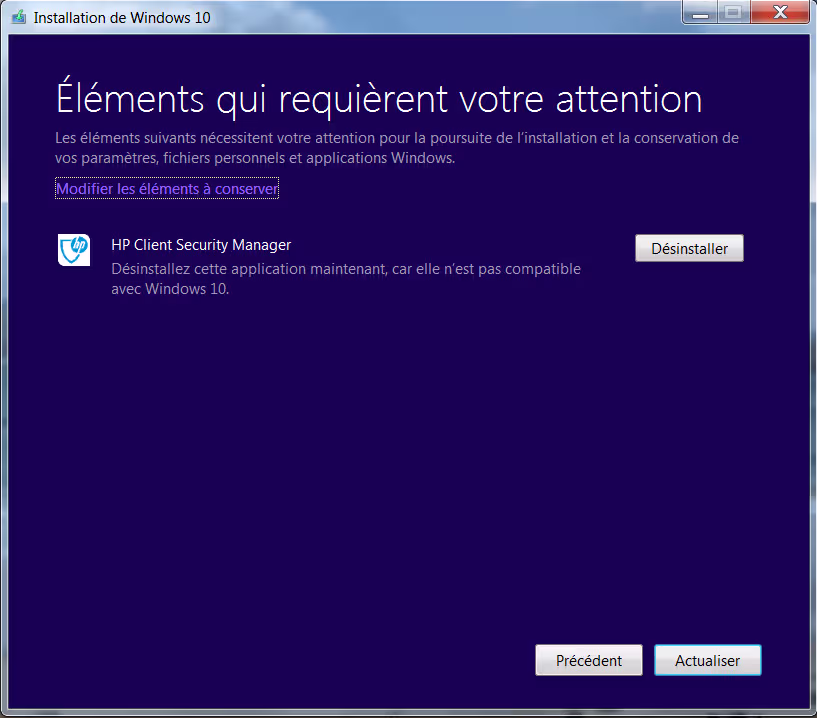Click the empty title bar area
The image size is (817, 718).
(450, 17)
